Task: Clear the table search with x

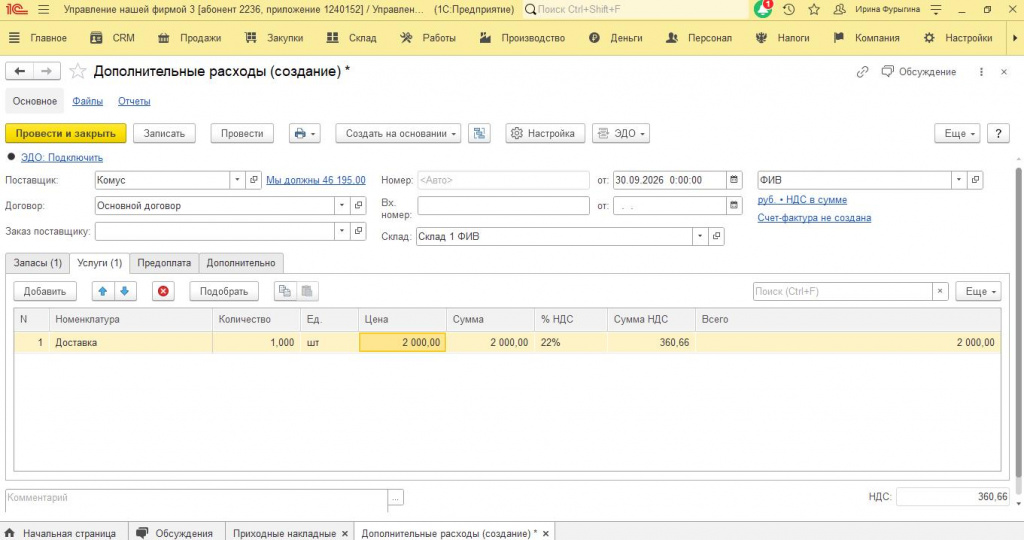Action: [x=940, y=291]
